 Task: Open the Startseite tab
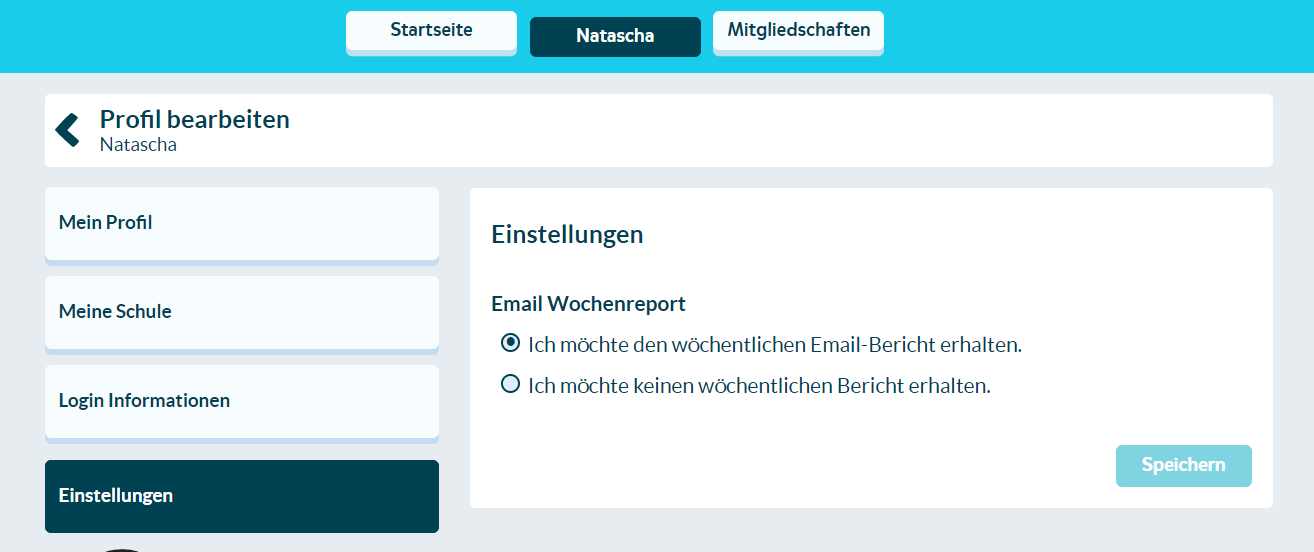(431, 31)
